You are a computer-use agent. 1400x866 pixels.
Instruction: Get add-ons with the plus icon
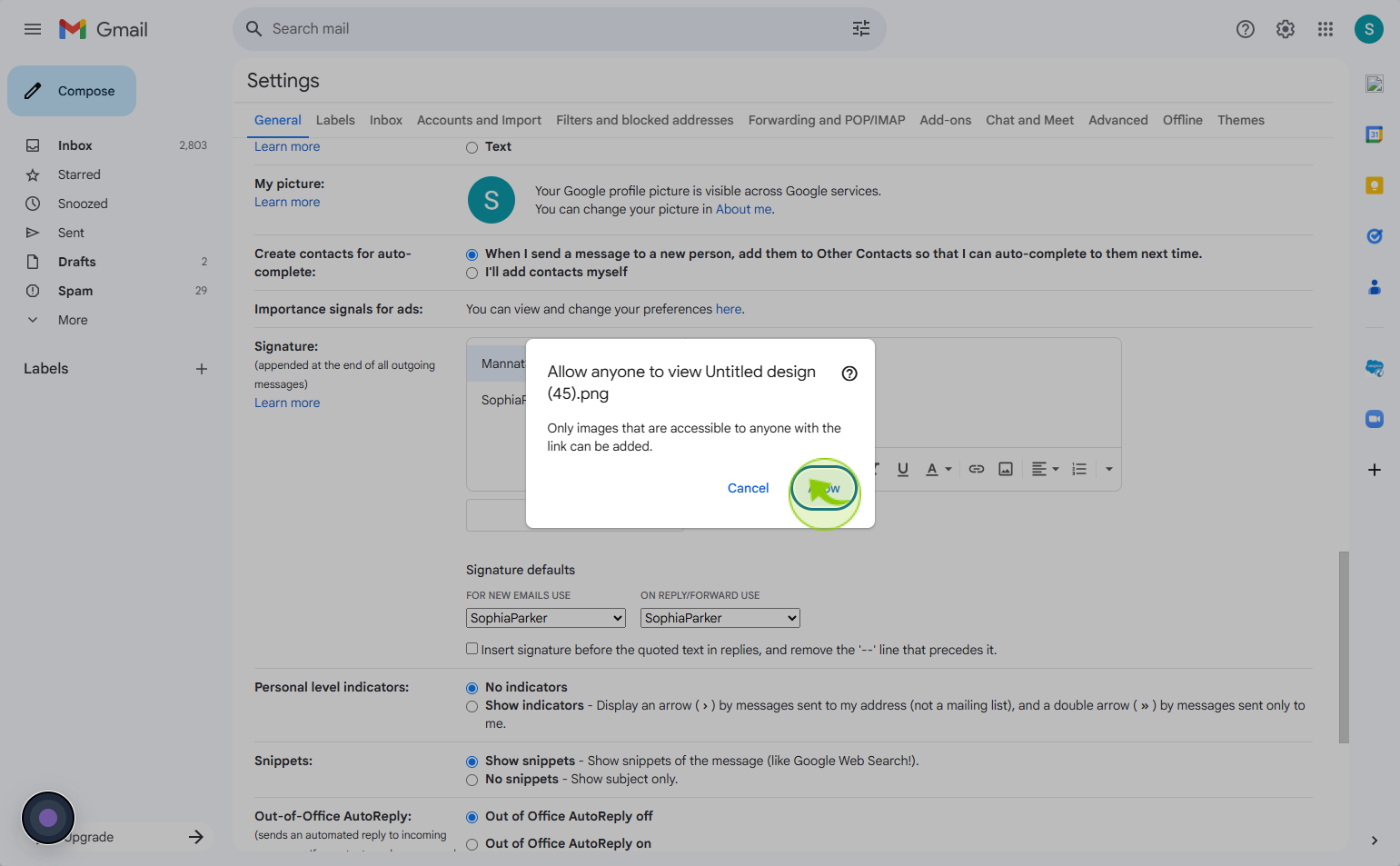[1375, 470]
